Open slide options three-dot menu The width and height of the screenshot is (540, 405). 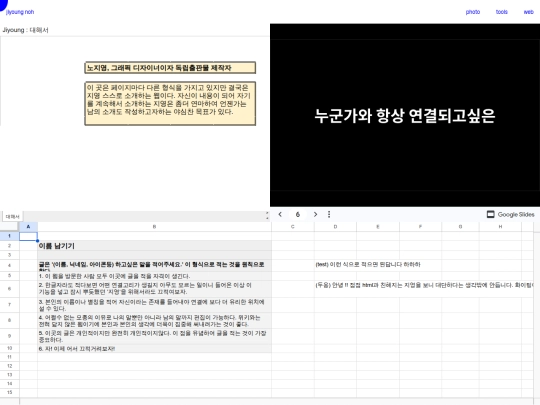pos(329,214)
